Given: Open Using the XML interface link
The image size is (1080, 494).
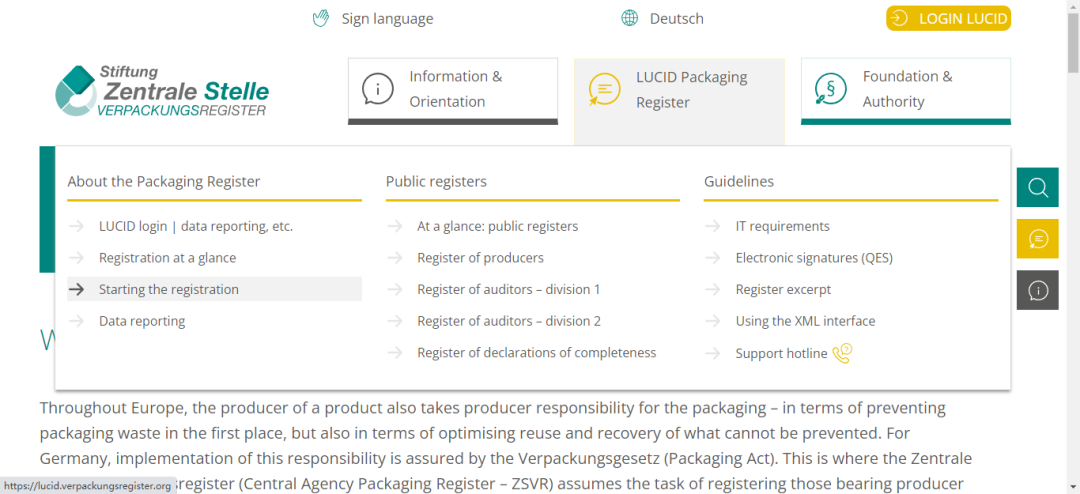Looking at the screenshot, I should [x=805, y=321].
